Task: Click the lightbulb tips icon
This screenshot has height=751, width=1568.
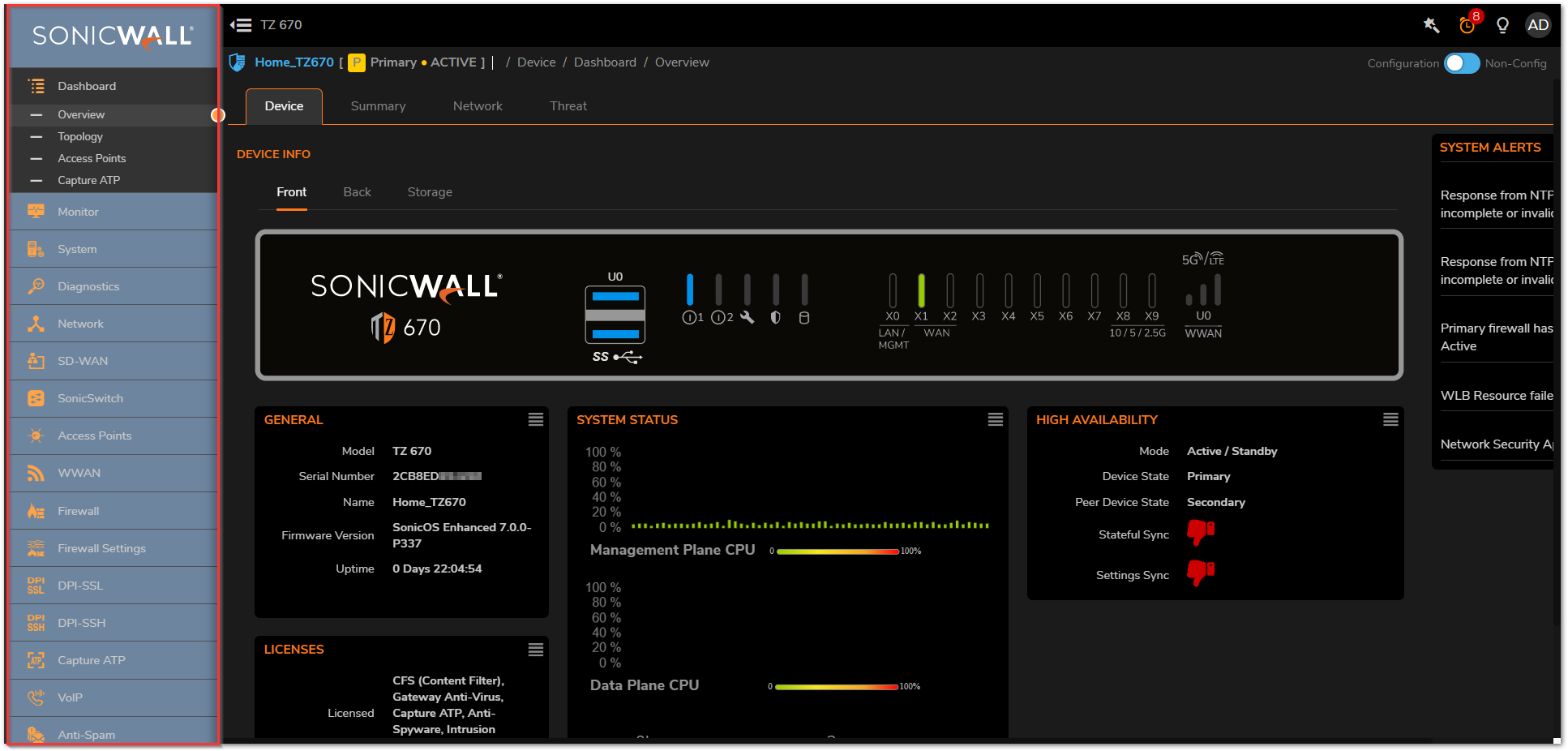Action: click(1502, 25)
